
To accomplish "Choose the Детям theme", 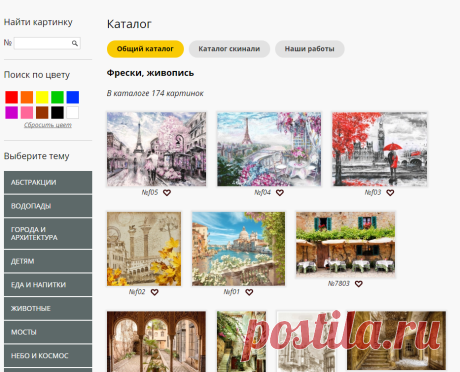I will (x=48, y=261).
